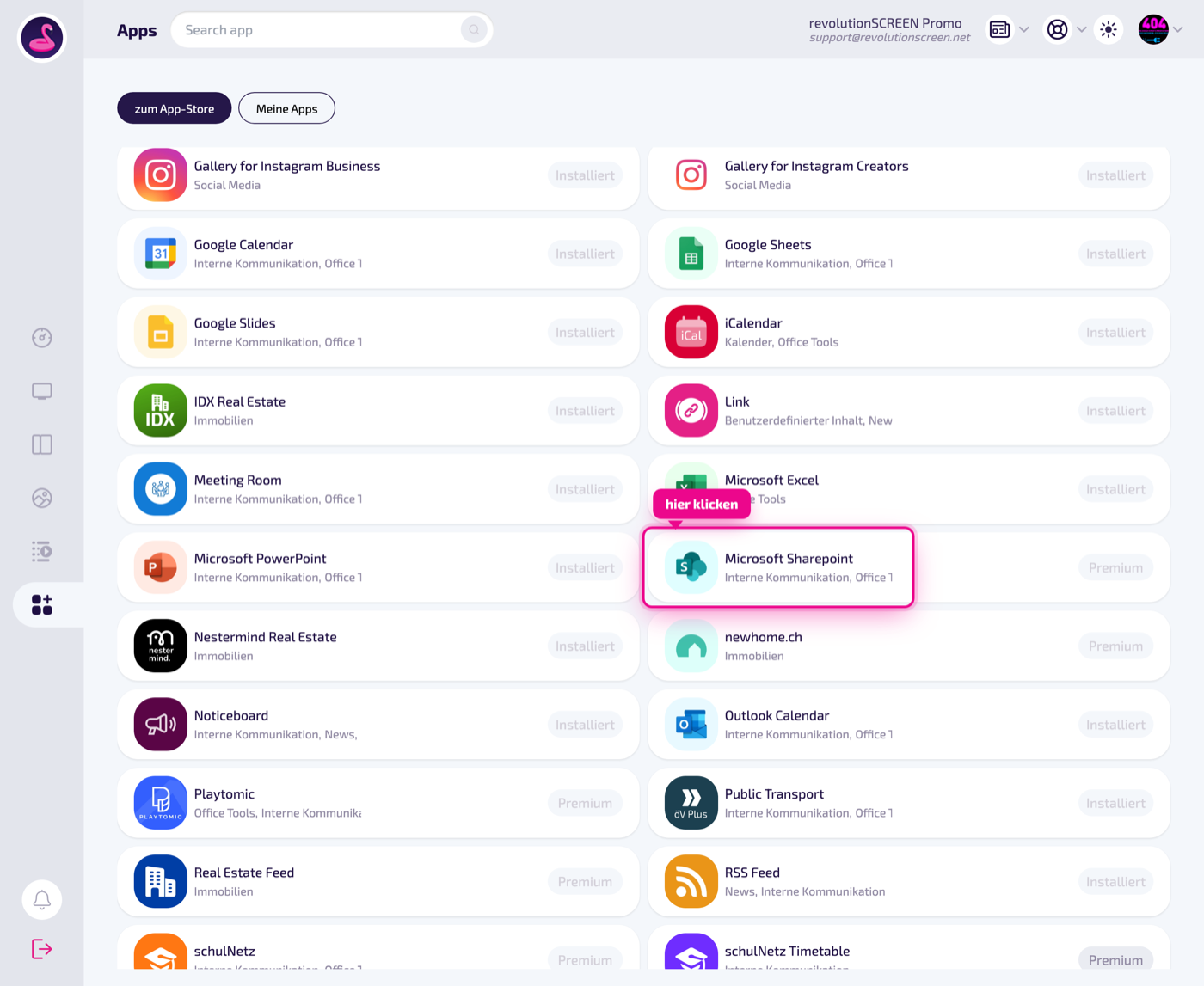Click the IDX Real Estate title text

tap(239, 401)
